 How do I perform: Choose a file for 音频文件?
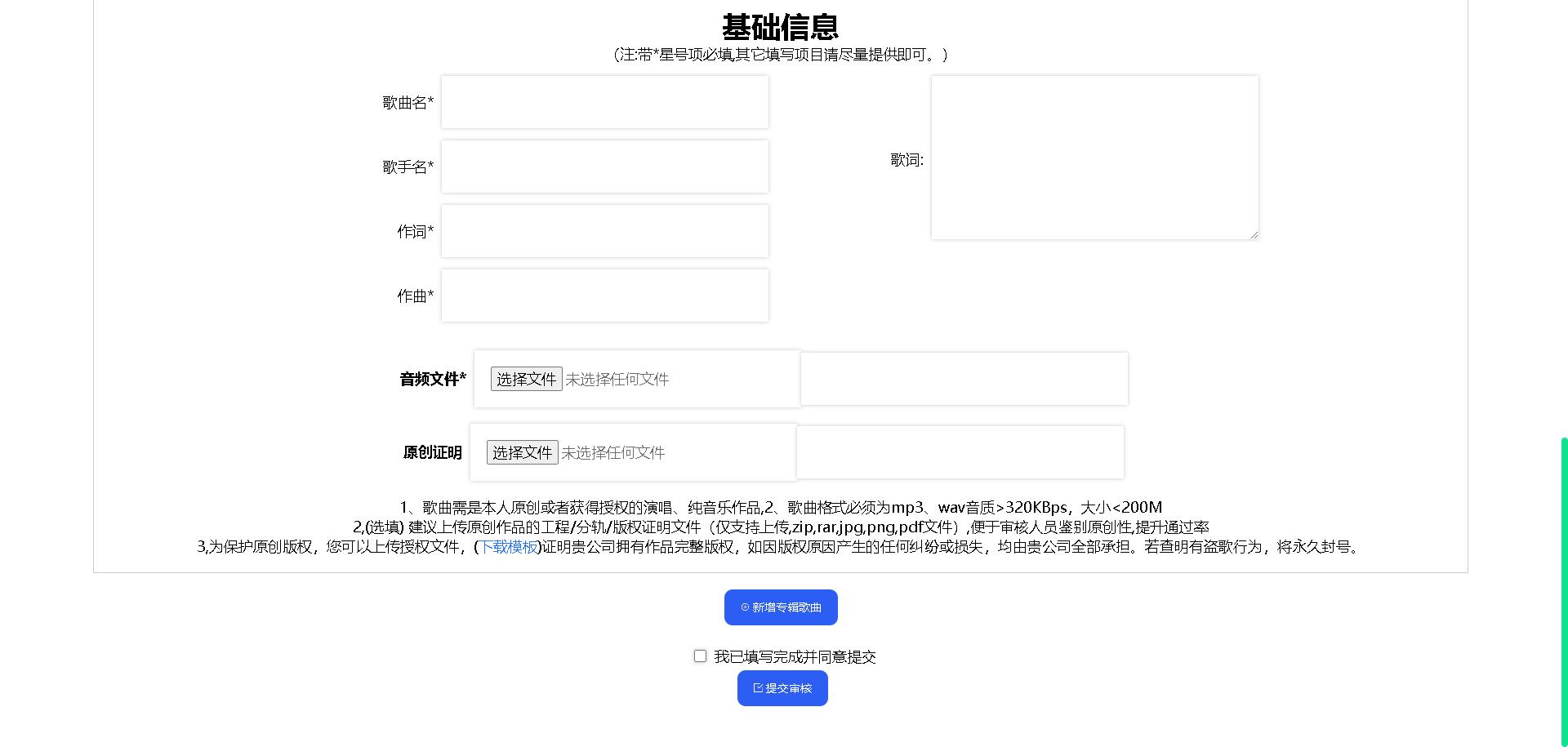click(x=526, y=379)
